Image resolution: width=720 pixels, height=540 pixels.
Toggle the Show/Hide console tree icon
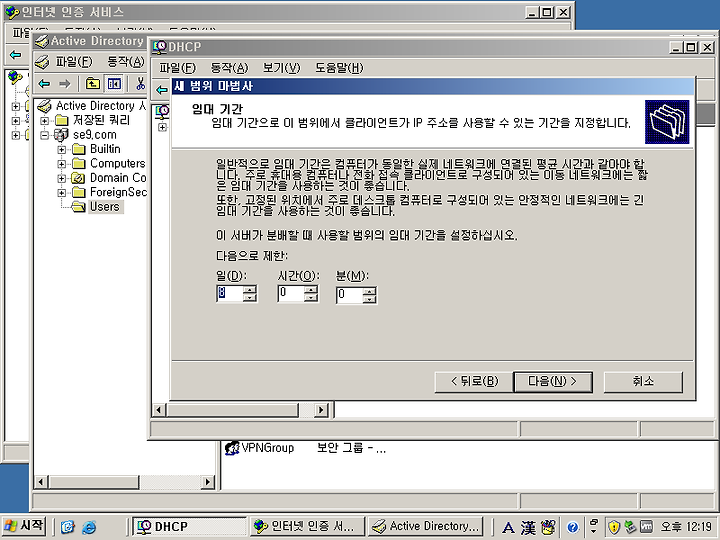click(x=113, y=84)
